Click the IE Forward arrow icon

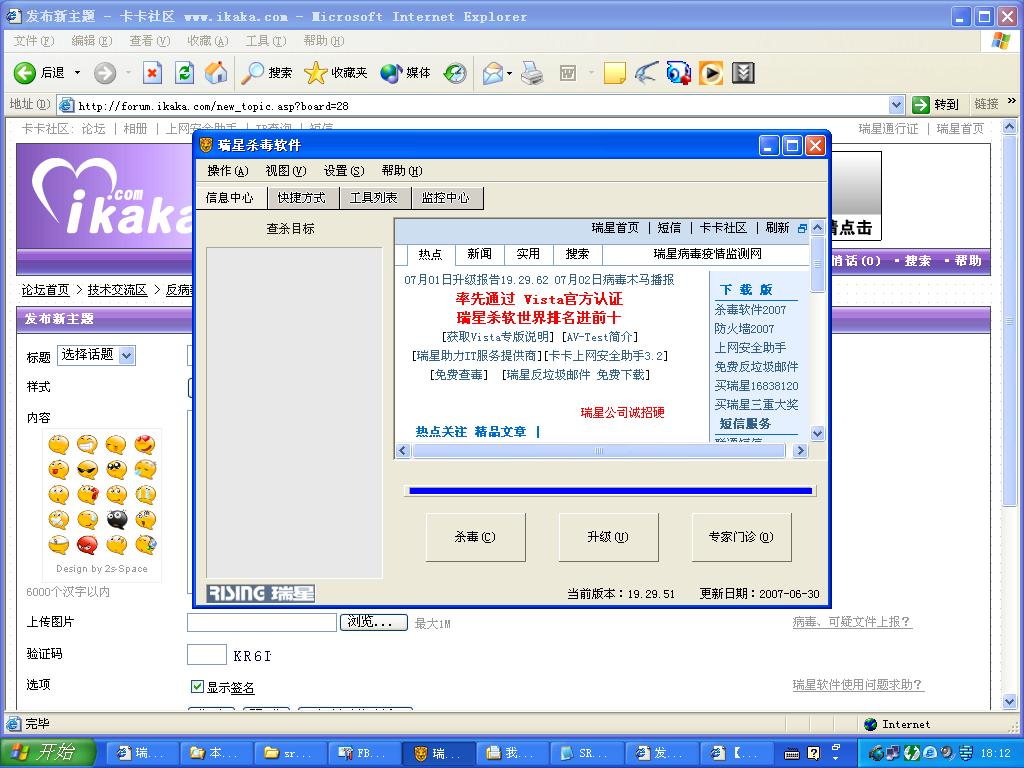[104, 72]
